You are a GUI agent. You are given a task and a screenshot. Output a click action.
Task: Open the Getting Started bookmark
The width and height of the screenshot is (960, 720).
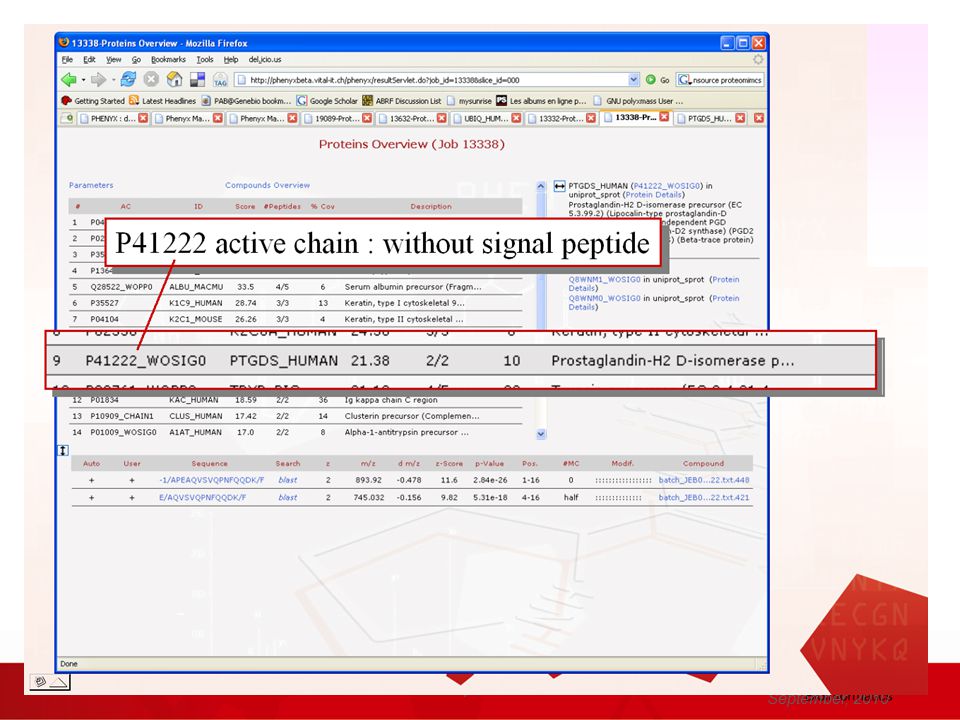pyautogui.click(x=93, y=101)
